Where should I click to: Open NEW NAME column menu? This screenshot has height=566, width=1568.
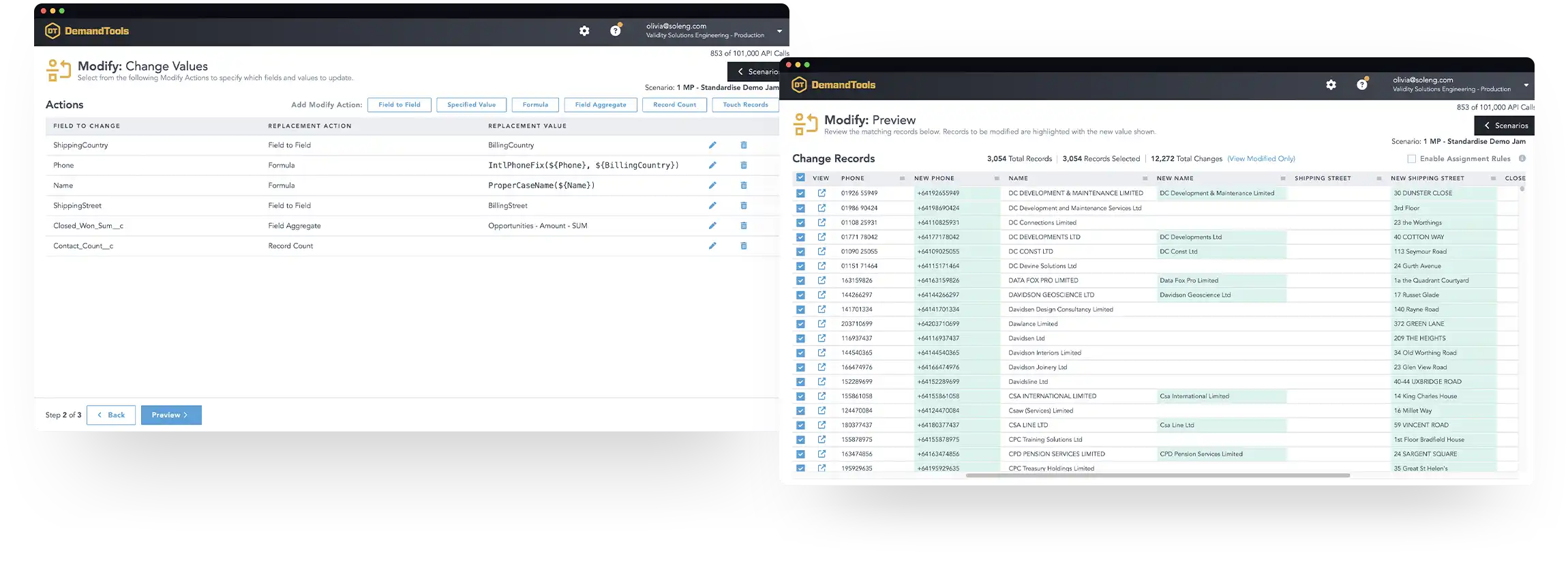(1282, 178)
